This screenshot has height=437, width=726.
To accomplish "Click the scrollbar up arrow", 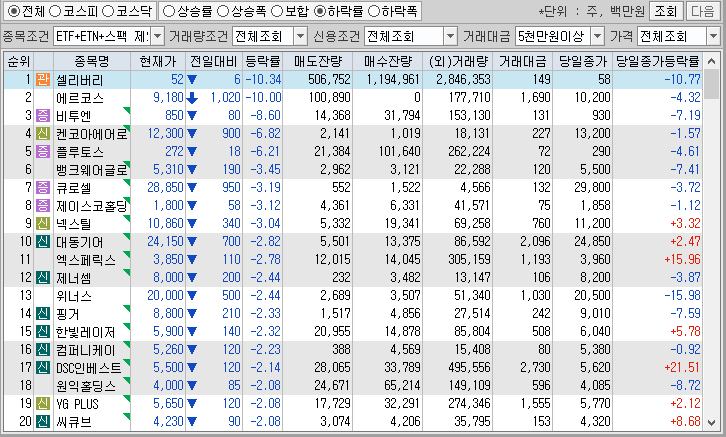I will coord(711,61).
